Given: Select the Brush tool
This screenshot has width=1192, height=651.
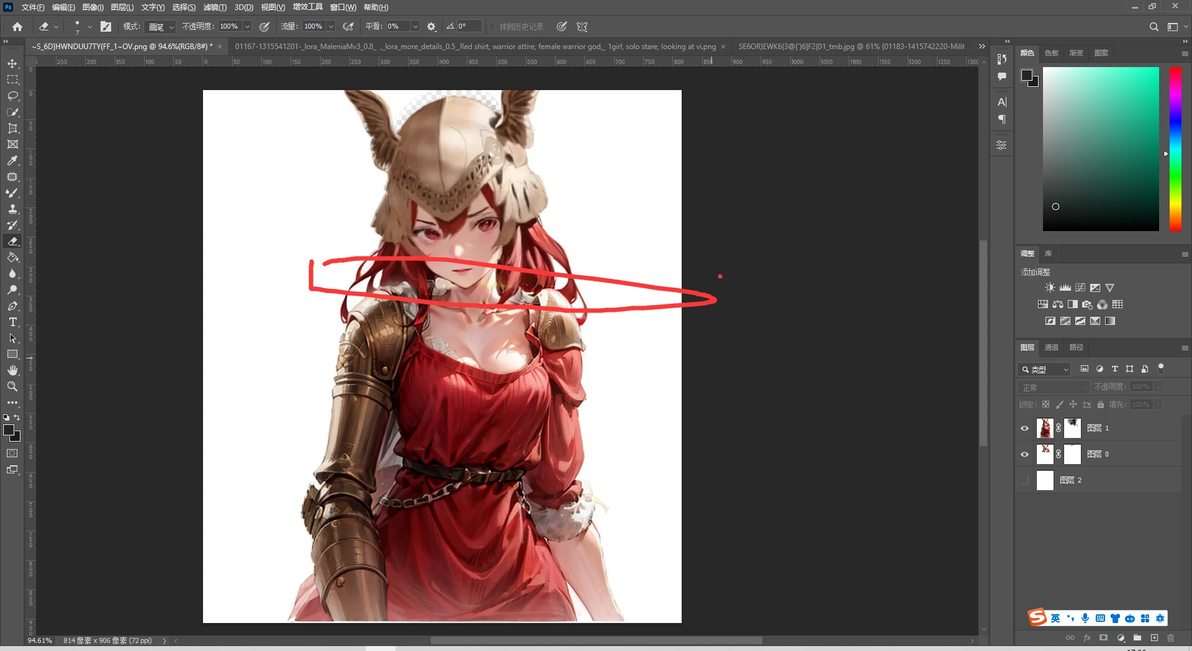Looking at the screenshot, I should pyautogui.click(x=12, y=192).
